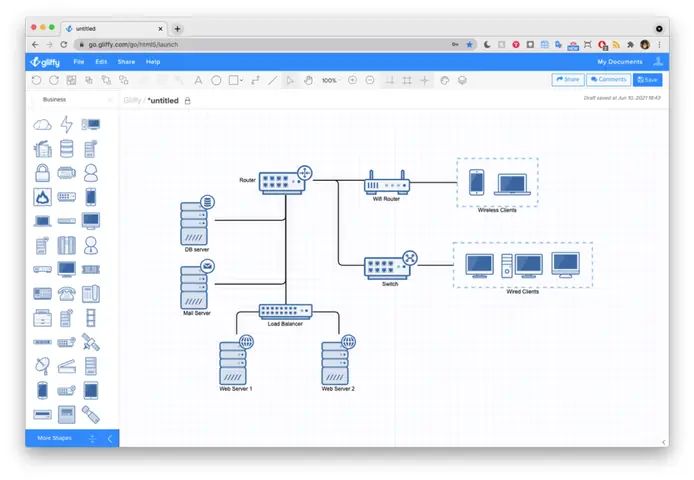694x480 pixels.
Task: Click the lock icon next to untitled
Action: (188, 101)
